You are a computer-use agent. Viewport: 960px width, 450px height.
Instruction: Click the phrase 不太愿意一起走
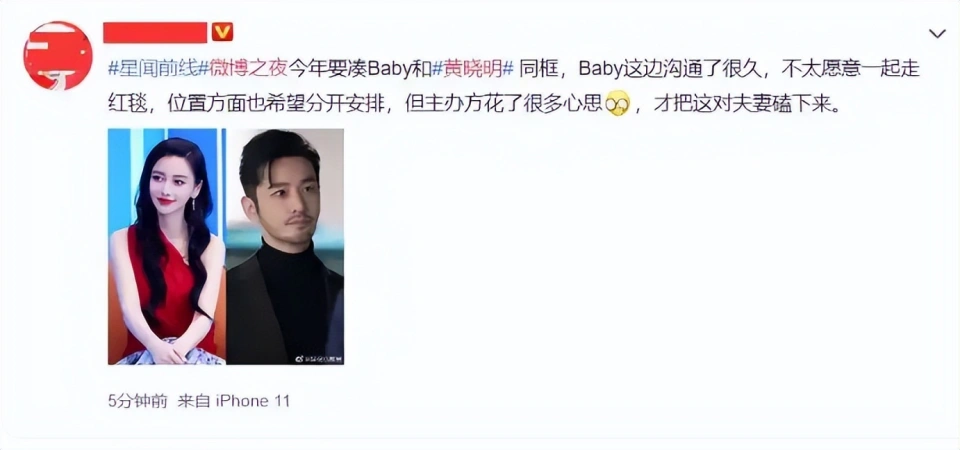click(851, 68)
